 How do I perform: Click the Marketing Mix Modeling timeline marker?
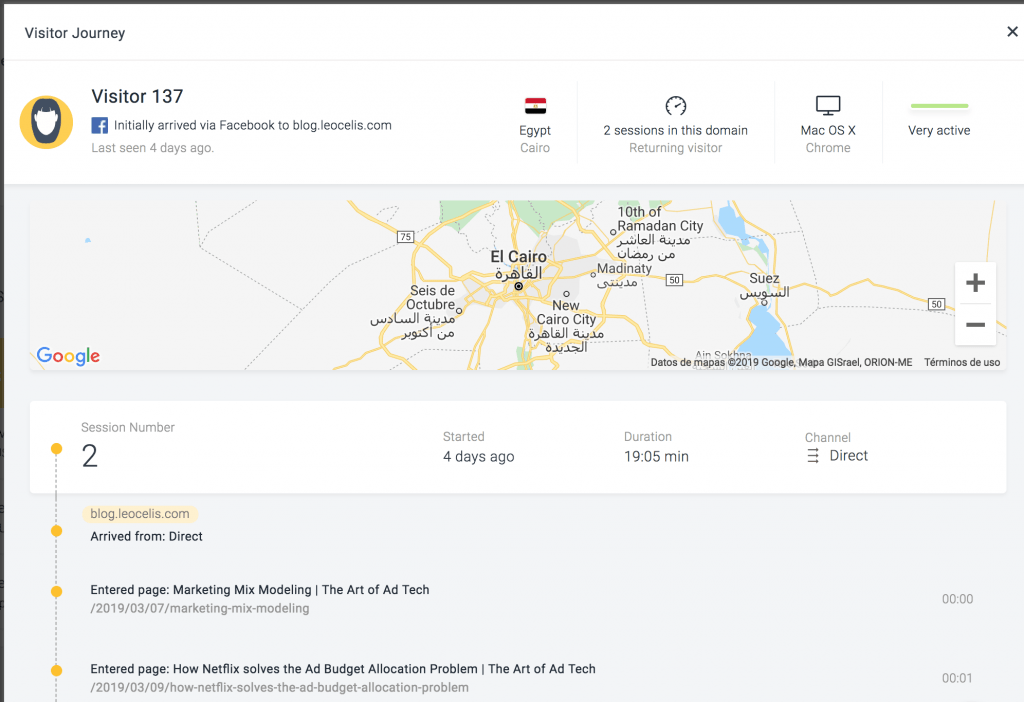click(x=57, y=592)
